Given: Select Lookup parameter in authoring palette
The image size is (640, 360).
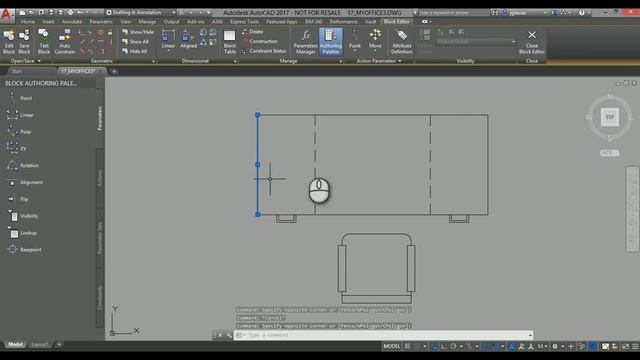Looking at the screenshot, I should click(22, 233).
